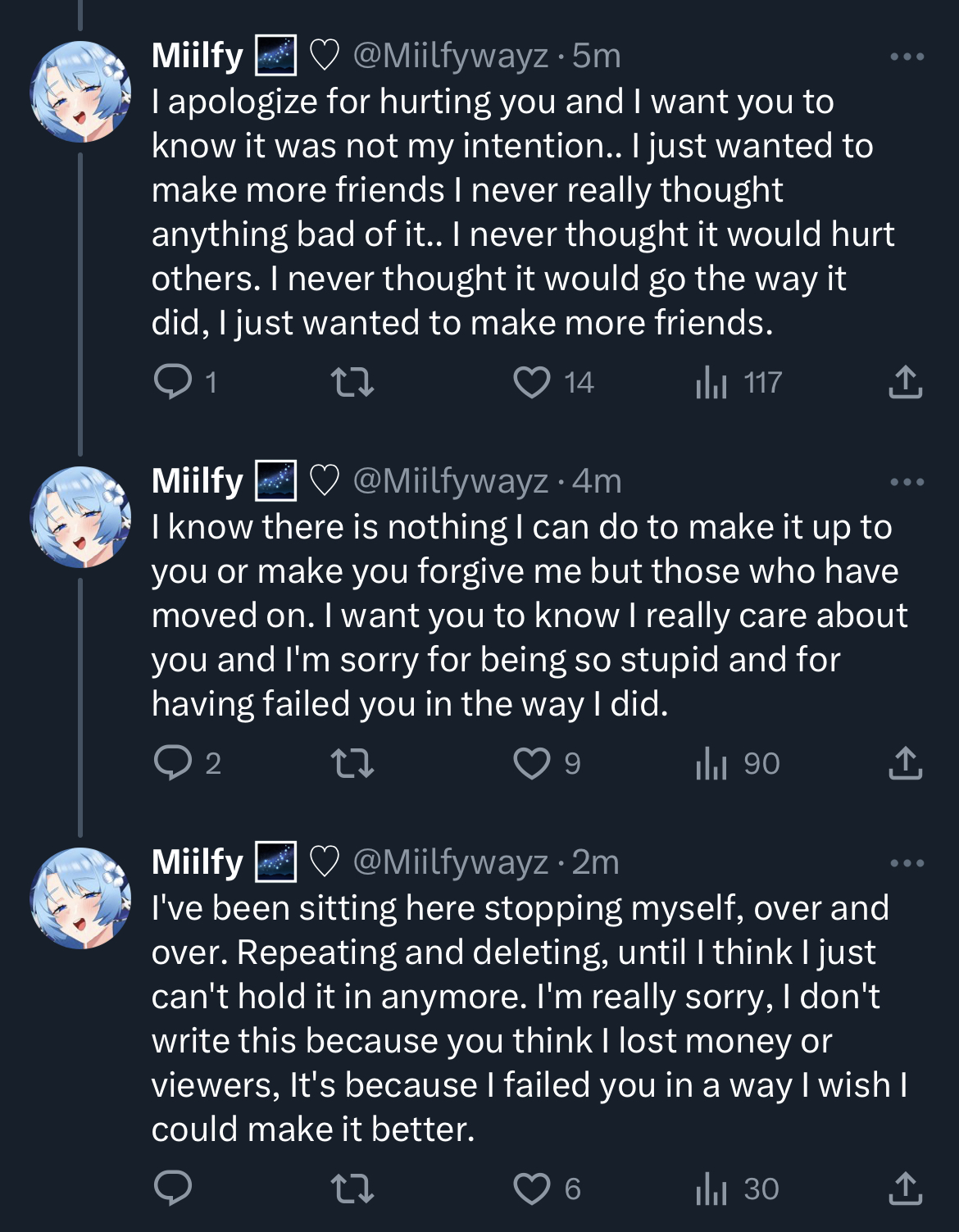959x1232 pixels.
Task: Open Miilfy's avatar on the first tweet
Action: pos(80,92)
